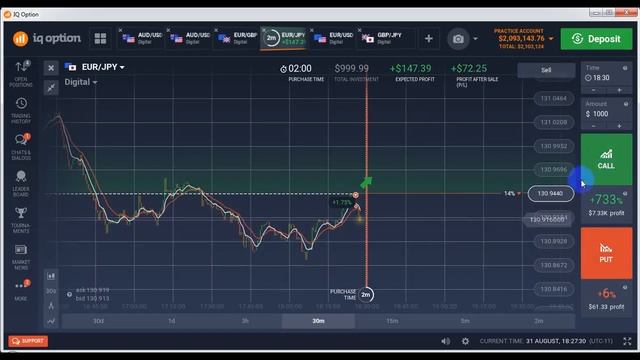Screen dimensions: 640x360
Task: Open Tournaments section
Action: (21, 220)
